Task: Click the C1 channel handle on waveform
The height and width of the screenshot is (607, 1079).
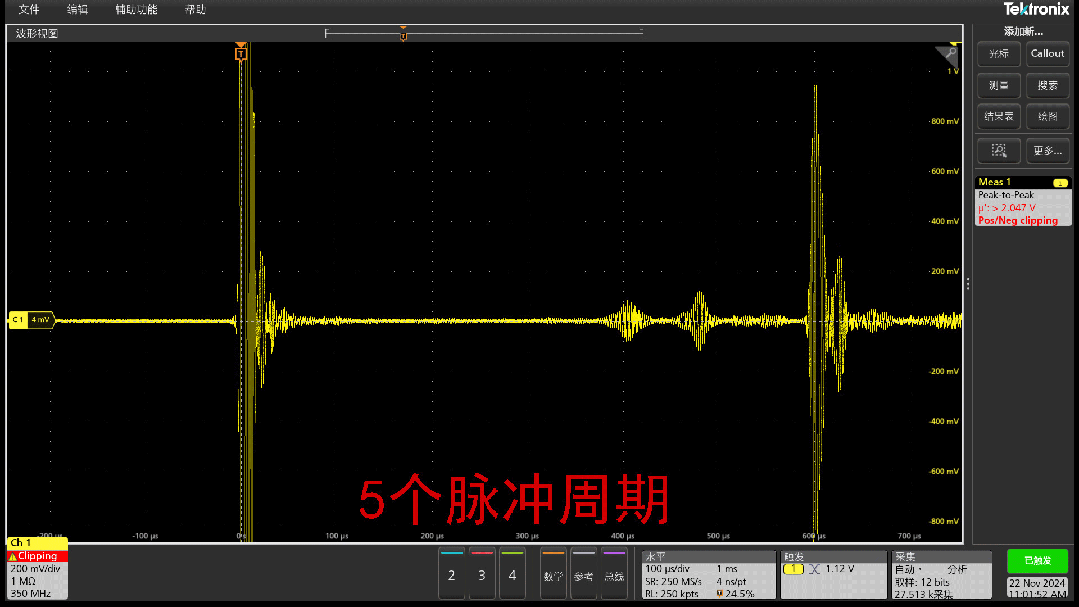Action: [30, 320]
